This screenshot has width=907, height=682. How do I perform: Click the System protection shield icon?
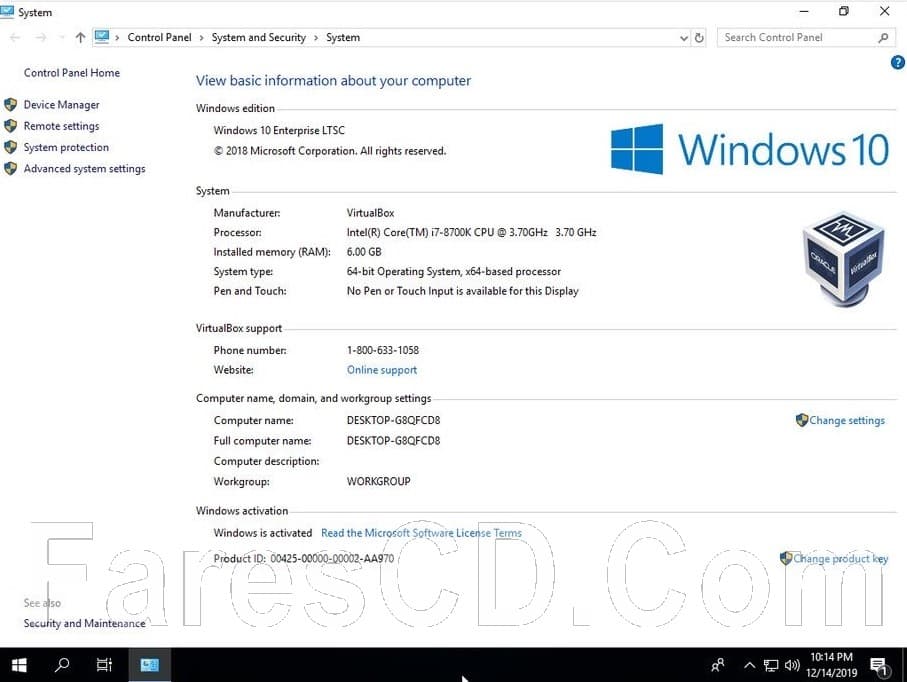pyautogui.click(x=10, y=148)
